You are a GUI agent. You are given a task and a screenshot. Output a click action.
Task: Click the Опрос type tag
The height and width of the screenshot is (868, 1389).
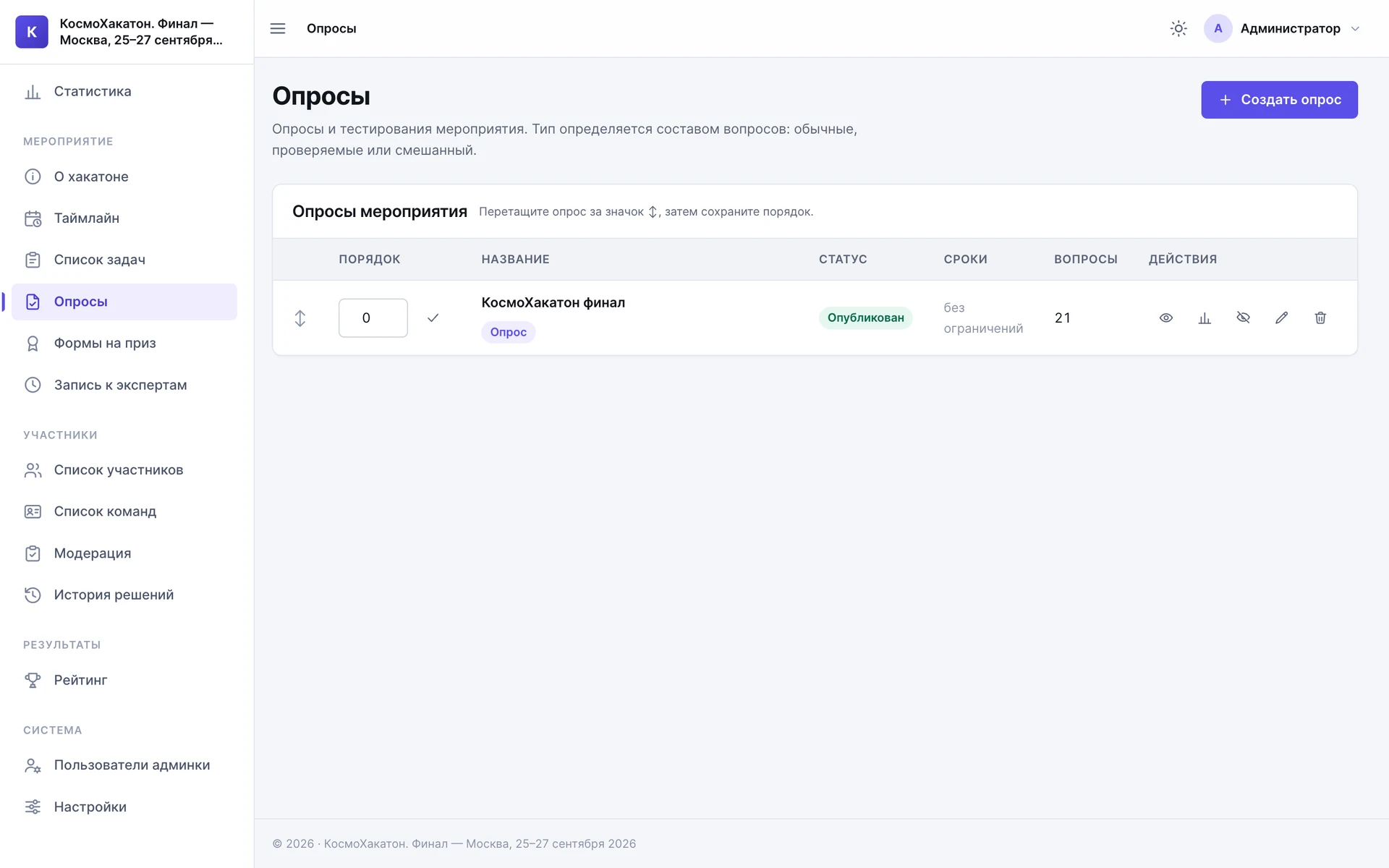point(509,332)
